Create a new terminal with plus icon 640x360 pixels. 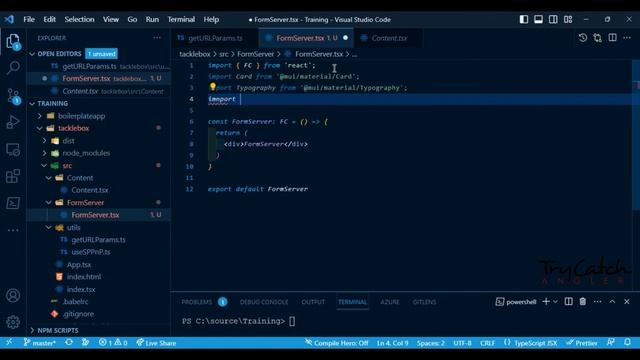[x=546, y=302]
